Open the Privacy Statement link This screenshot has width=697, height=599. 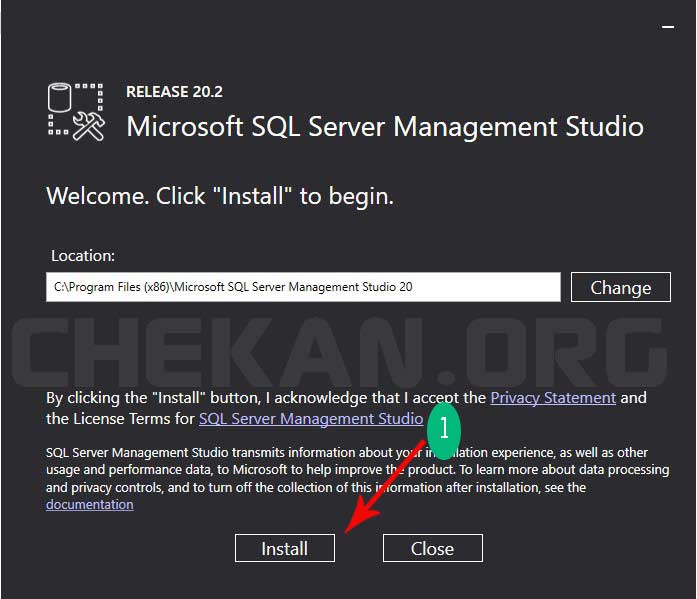[553, 398]
